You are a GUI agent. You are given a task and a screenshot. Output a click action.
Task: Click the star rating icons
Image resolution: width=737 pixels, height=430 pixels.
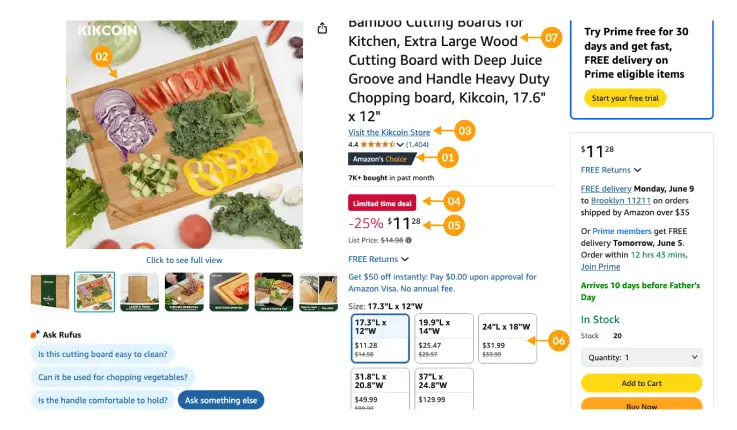click(x=378, y=145)
